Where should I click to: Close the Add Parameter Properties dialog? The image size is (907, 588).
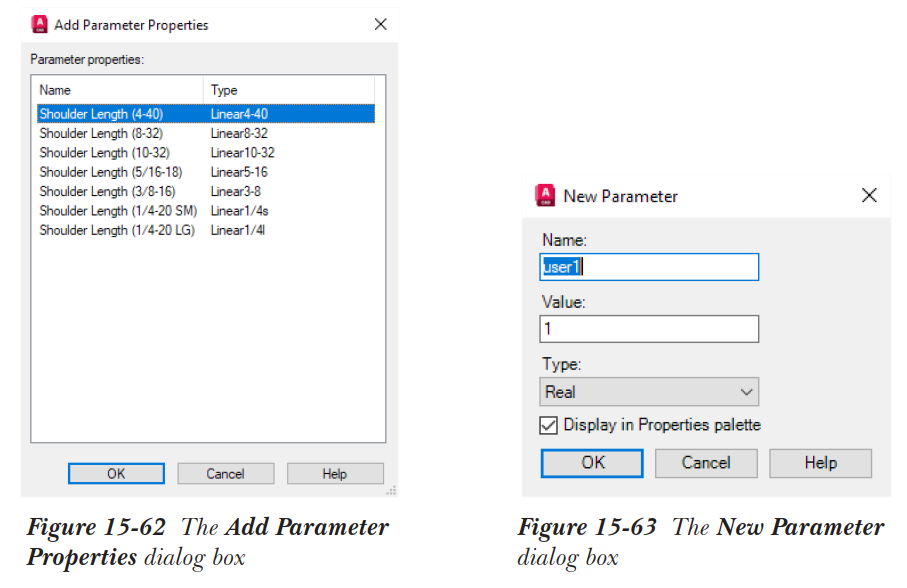point(380,24)
